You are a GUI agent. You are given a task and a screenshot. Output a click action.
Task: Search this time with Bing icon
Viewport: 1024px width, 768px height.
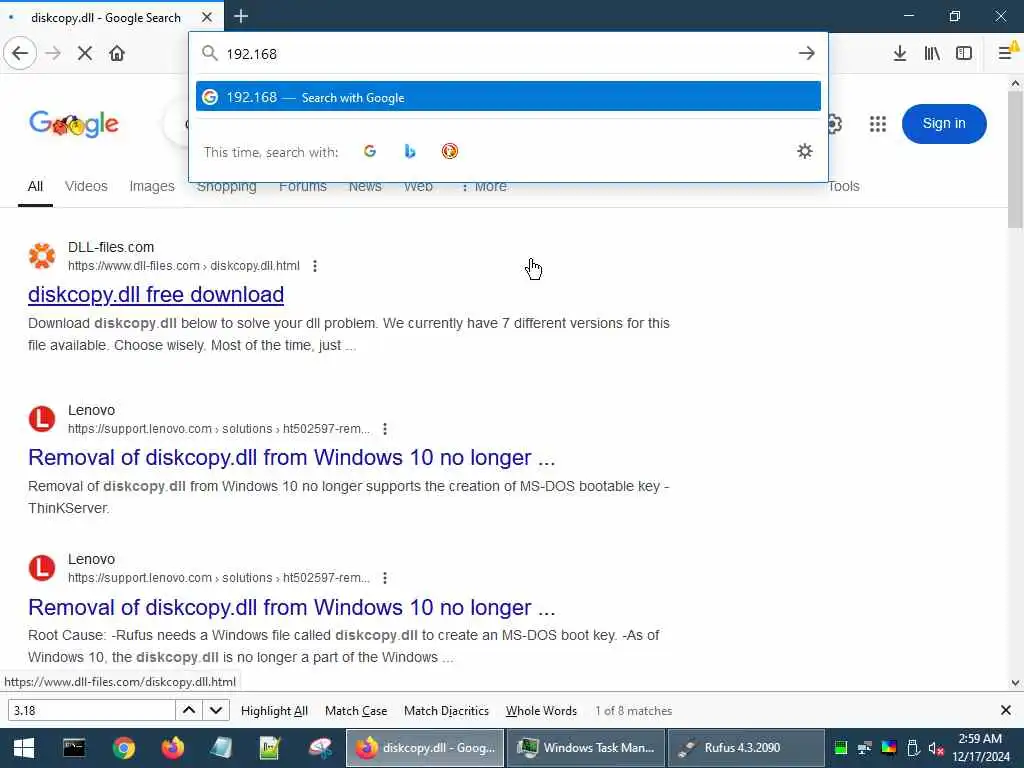pyautogui.click(x=409, y=152)
